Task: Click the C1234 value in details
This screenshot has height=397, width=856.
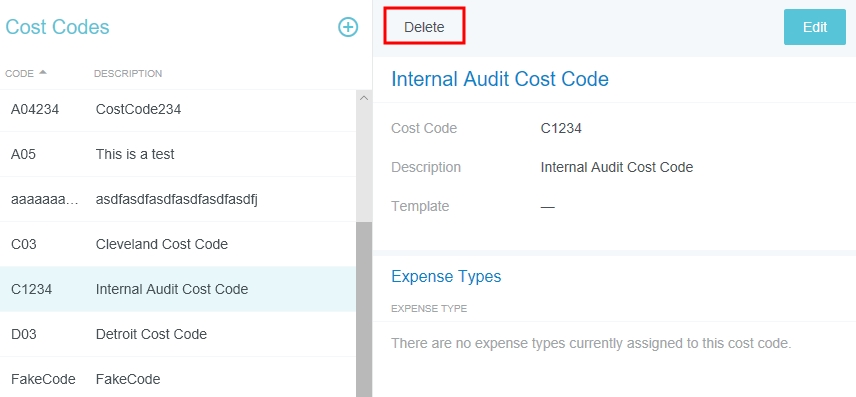Action: (x=561, y=129)
